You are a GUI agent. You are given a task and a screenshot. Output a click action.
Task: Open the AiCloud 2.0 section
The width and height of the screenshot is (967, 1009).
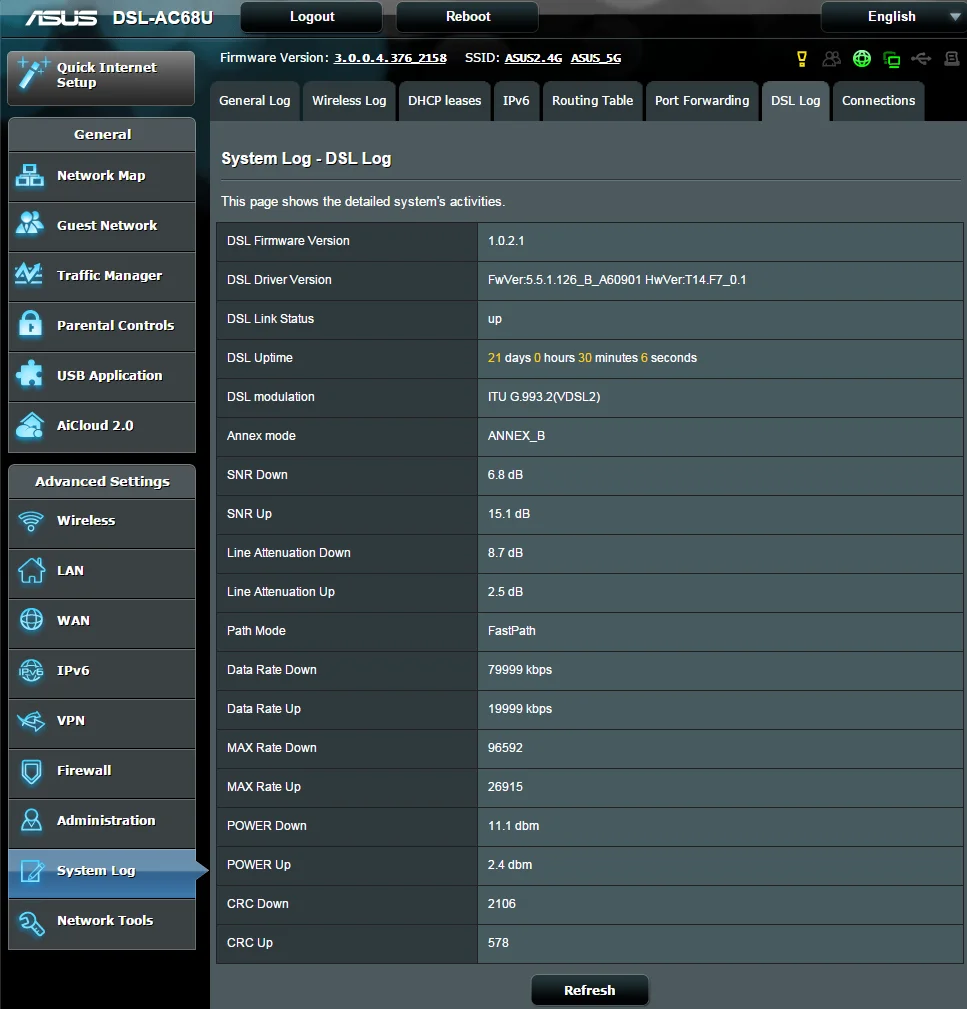click(102, 425)
